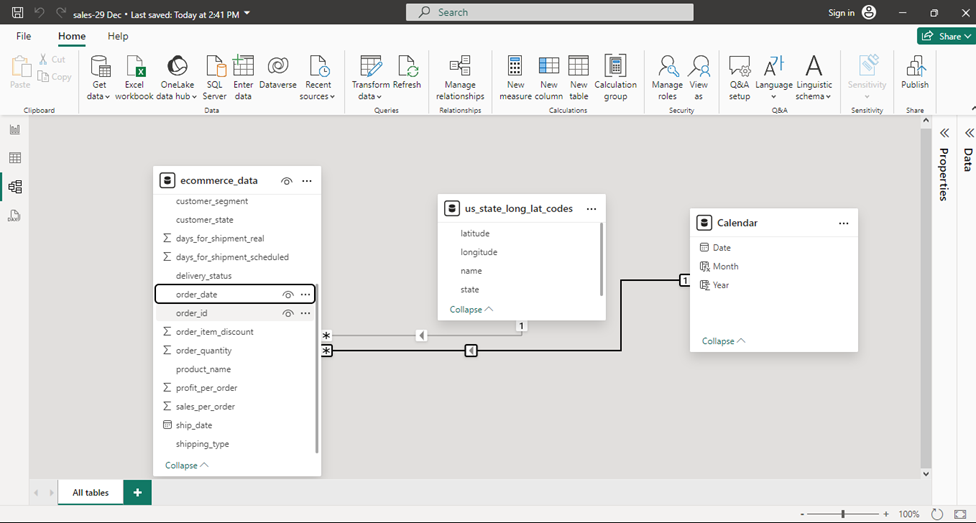Create a New table

(x=578, y=78)
